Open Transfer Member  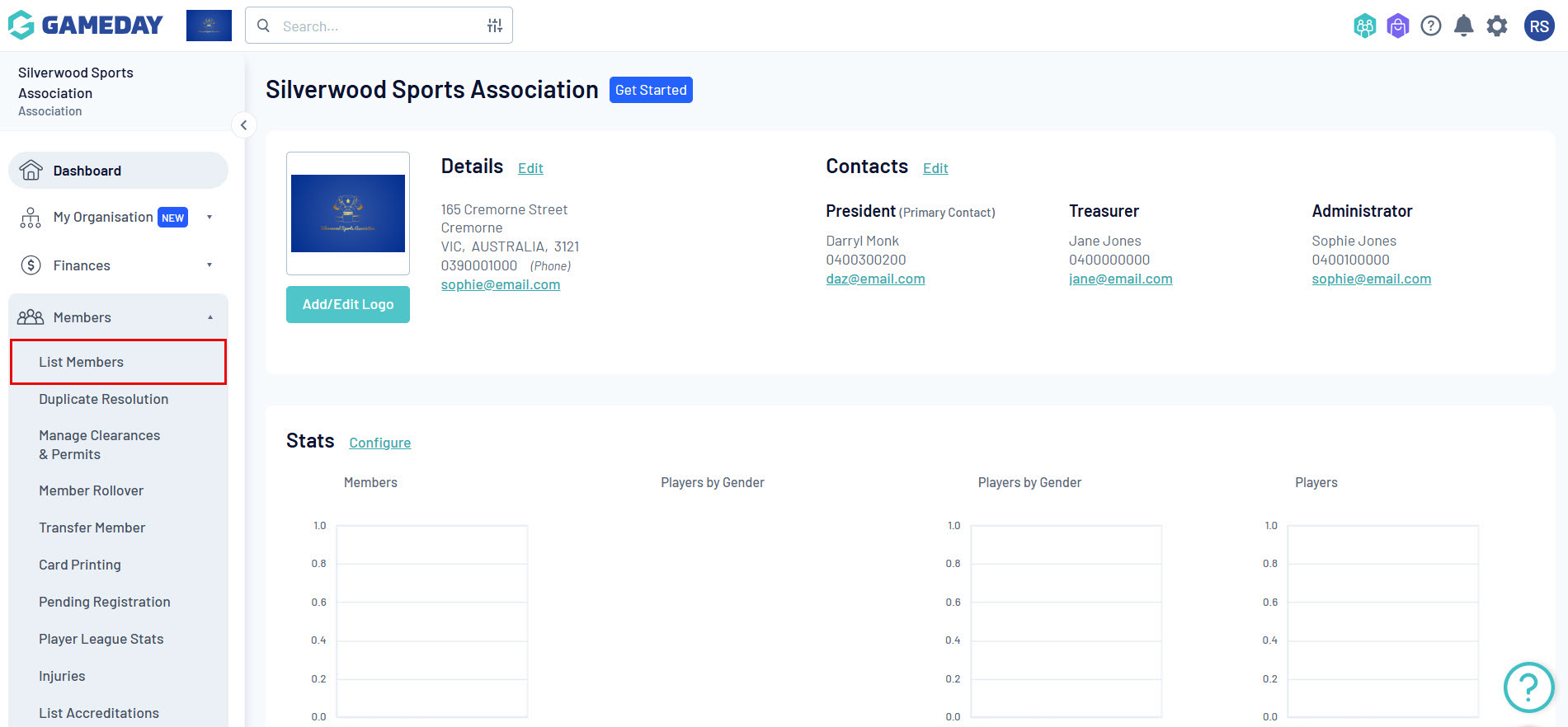tap(92, 528)
